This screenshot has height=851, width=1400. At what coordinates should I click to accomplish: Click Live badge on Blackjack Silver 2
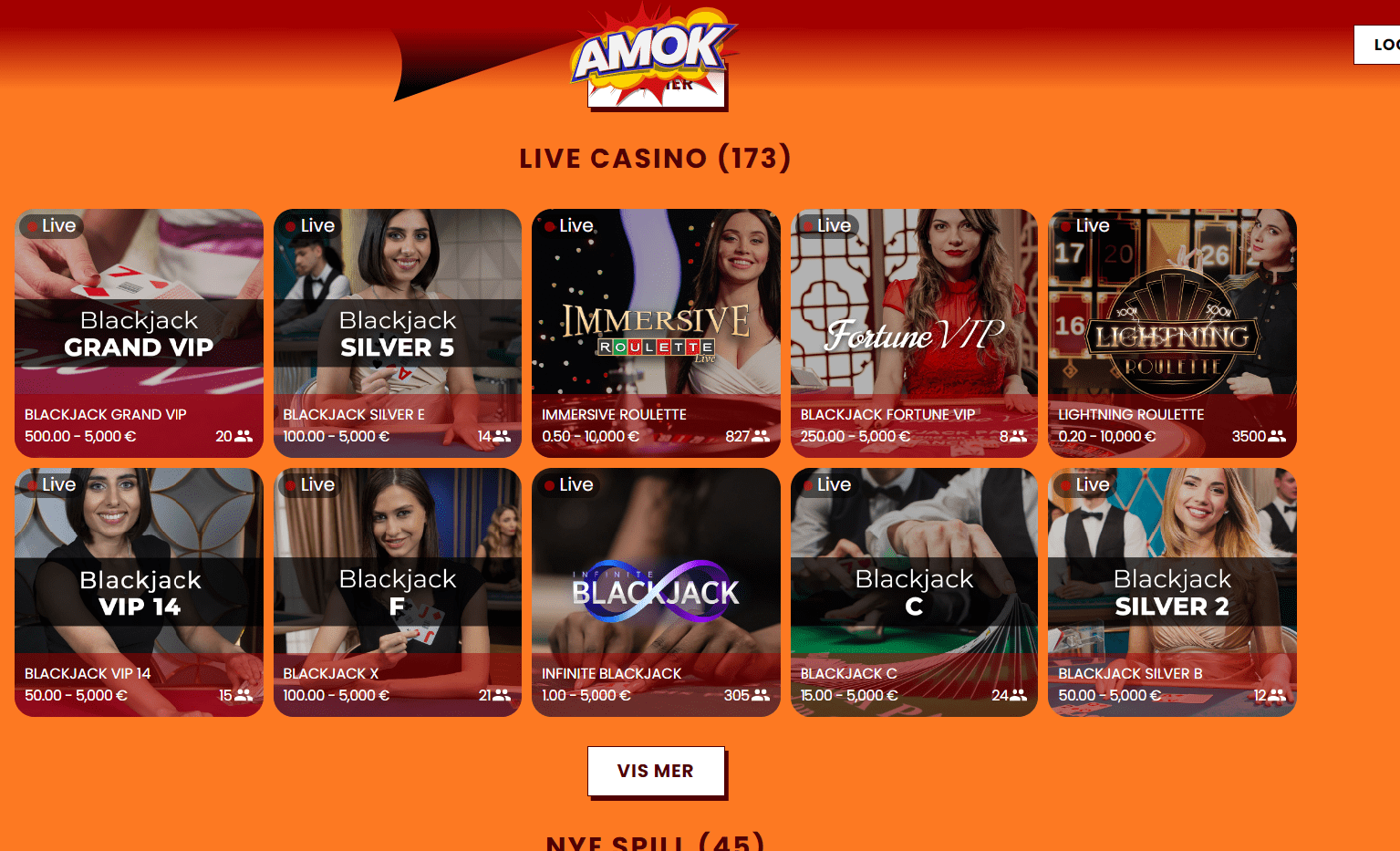tap(1084, 484)
